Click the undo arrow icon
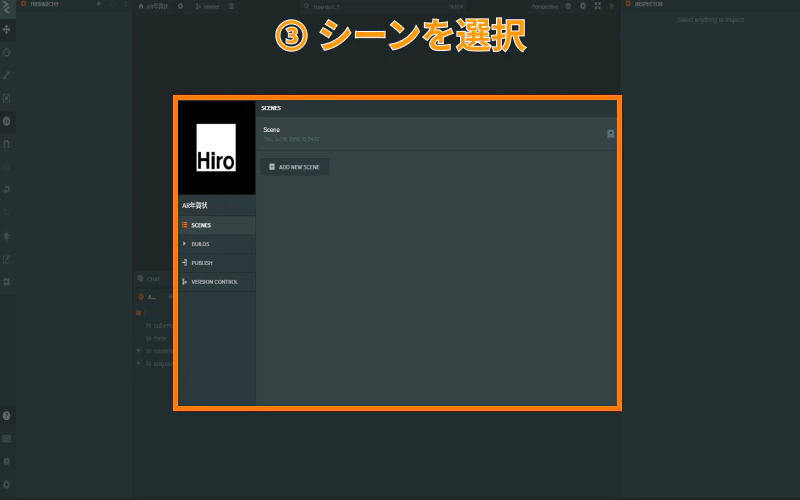Screen dimensions: 800x500 (x=7, y=189)
